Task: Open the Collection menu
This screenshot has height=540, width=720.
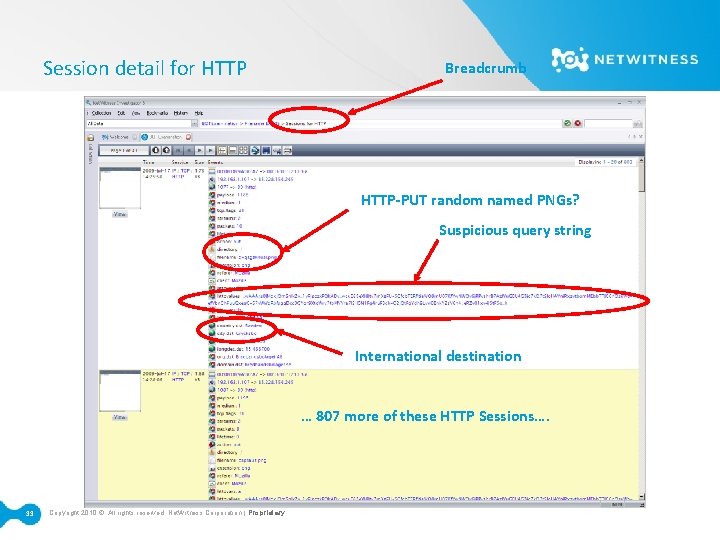Action: pyautogui.click(x=101, y=113)
